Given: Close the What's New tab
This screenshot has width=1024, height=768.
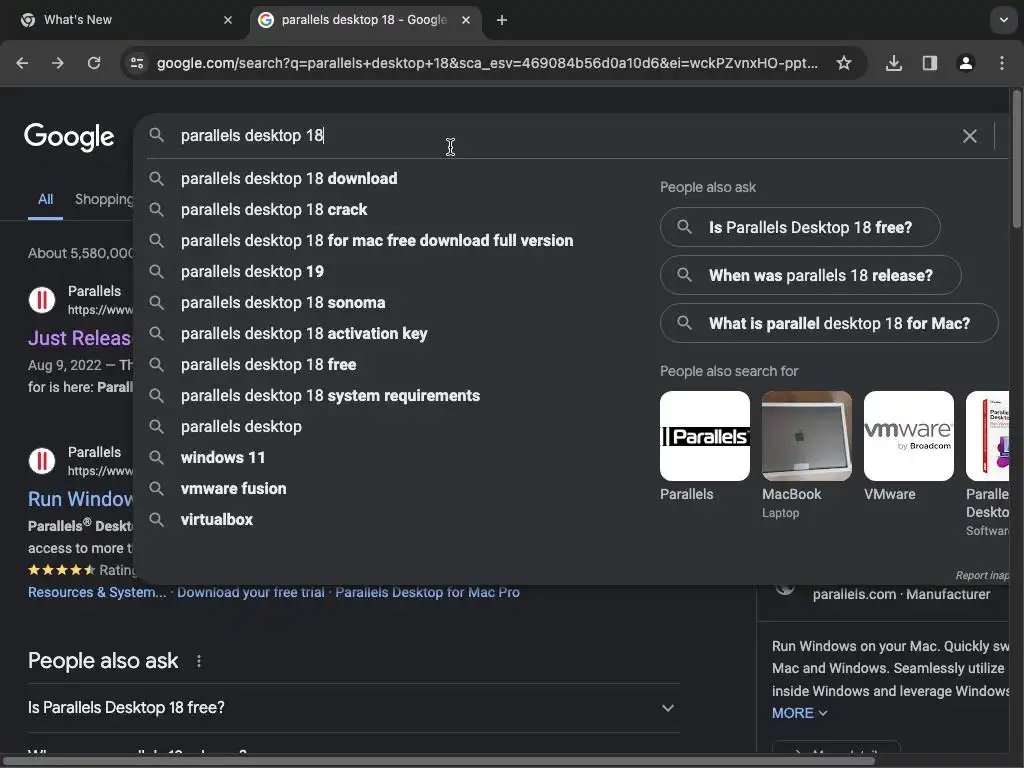Looking at the screenshot, I should point(228,20).
